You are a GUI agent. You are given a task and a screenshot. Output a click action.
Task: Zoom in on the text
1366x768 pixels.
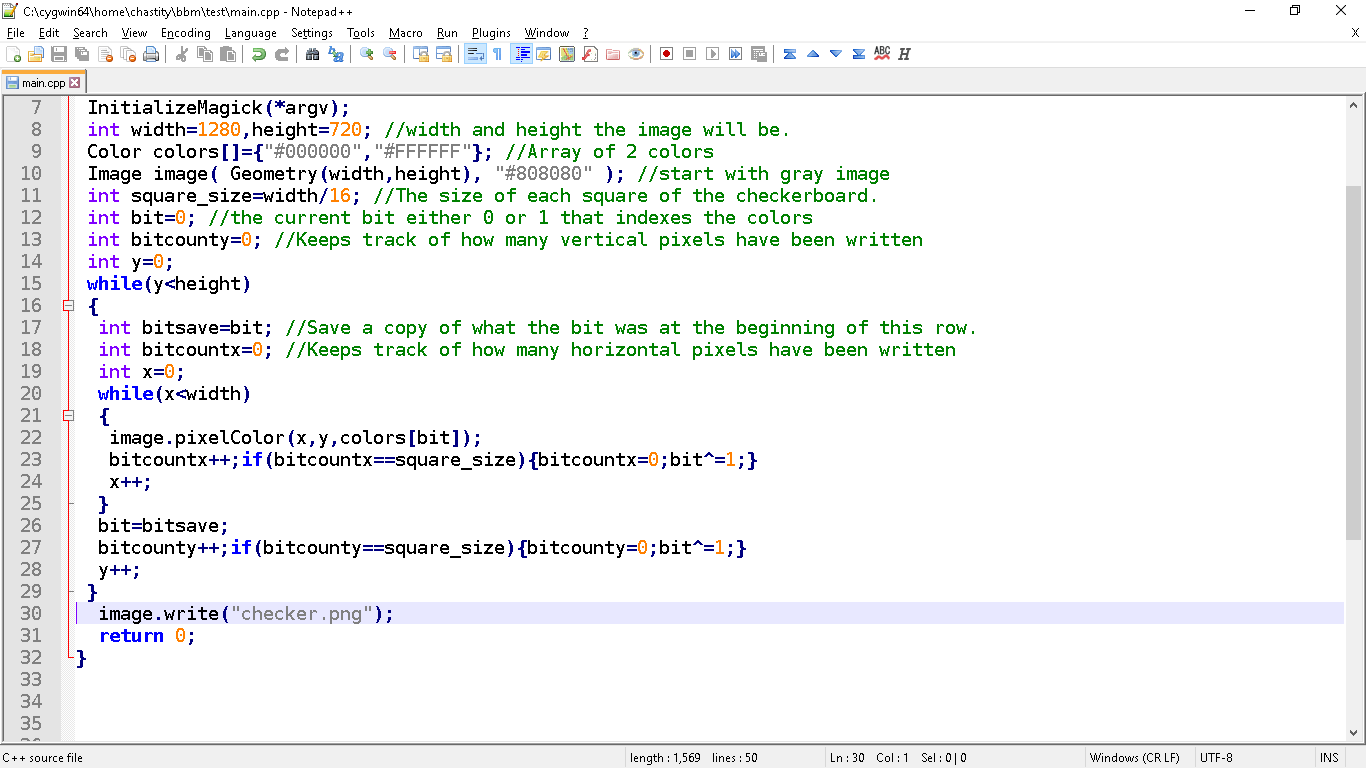click(366, 54)
